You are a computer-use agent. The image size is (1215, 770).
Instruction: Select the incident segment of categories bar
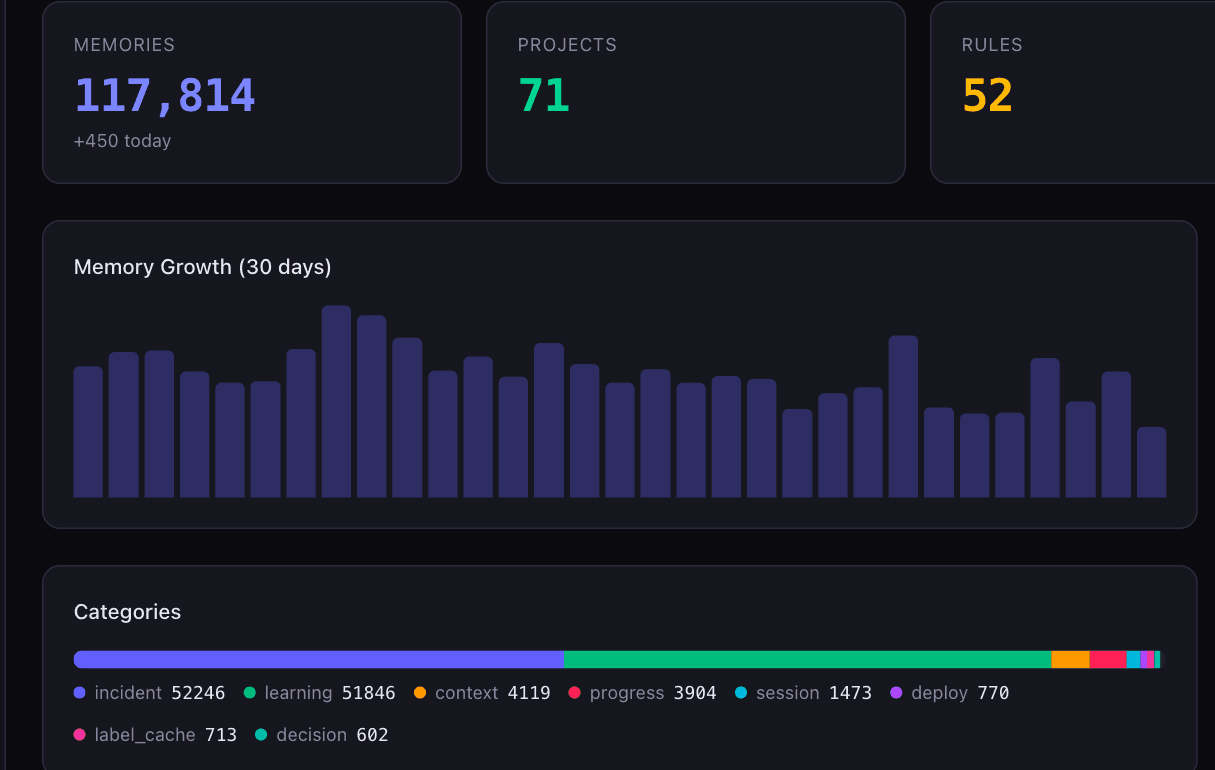click(319, 659)
